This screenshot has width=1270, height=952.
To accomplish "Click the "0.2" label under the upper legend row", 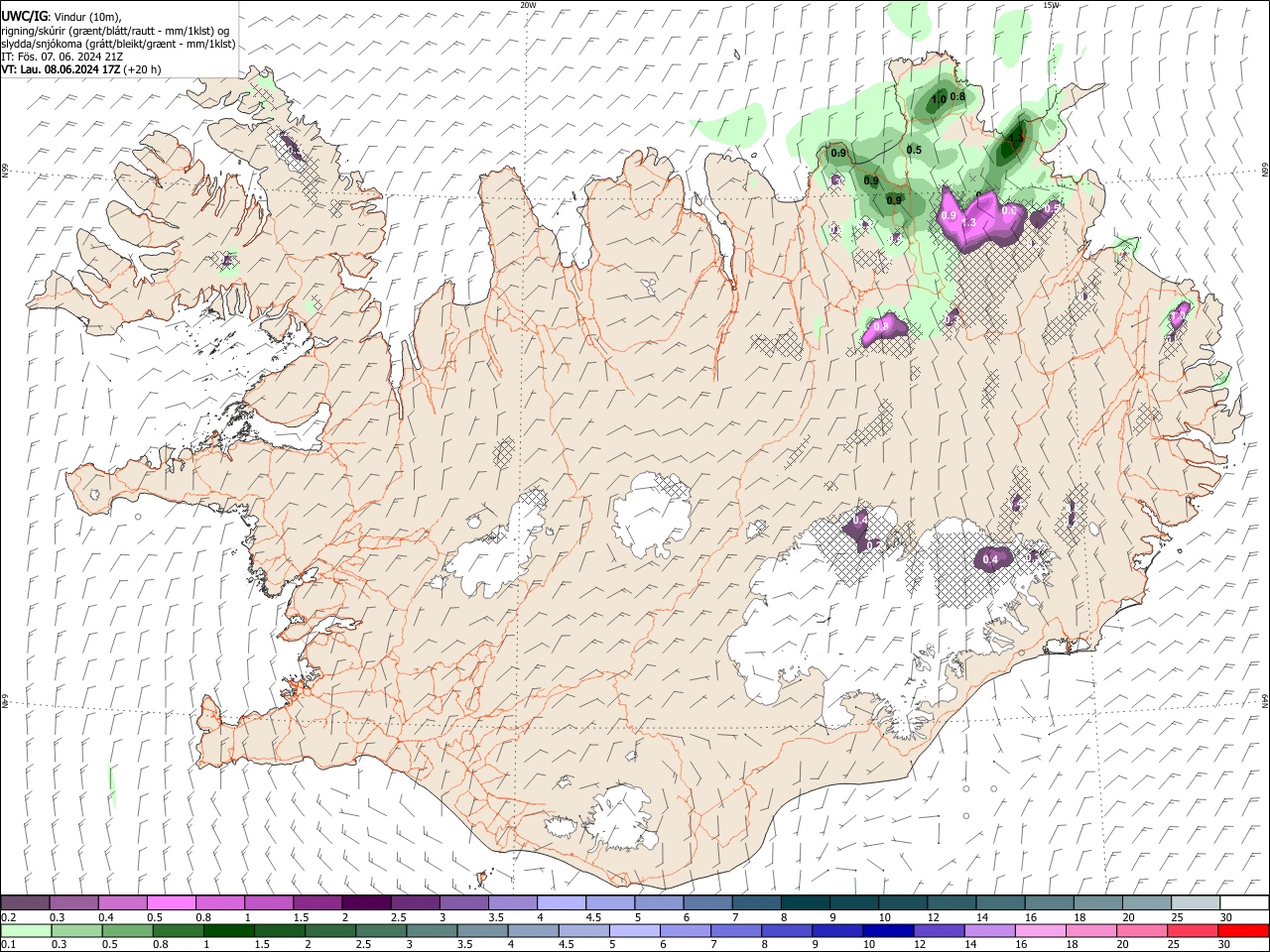I will pos(9,917).
